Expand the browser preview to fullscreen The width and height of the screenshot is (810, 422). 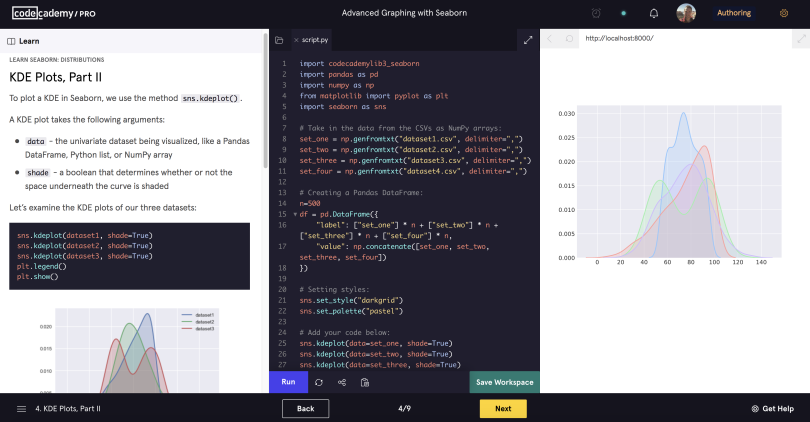click(x=801, y=39)
